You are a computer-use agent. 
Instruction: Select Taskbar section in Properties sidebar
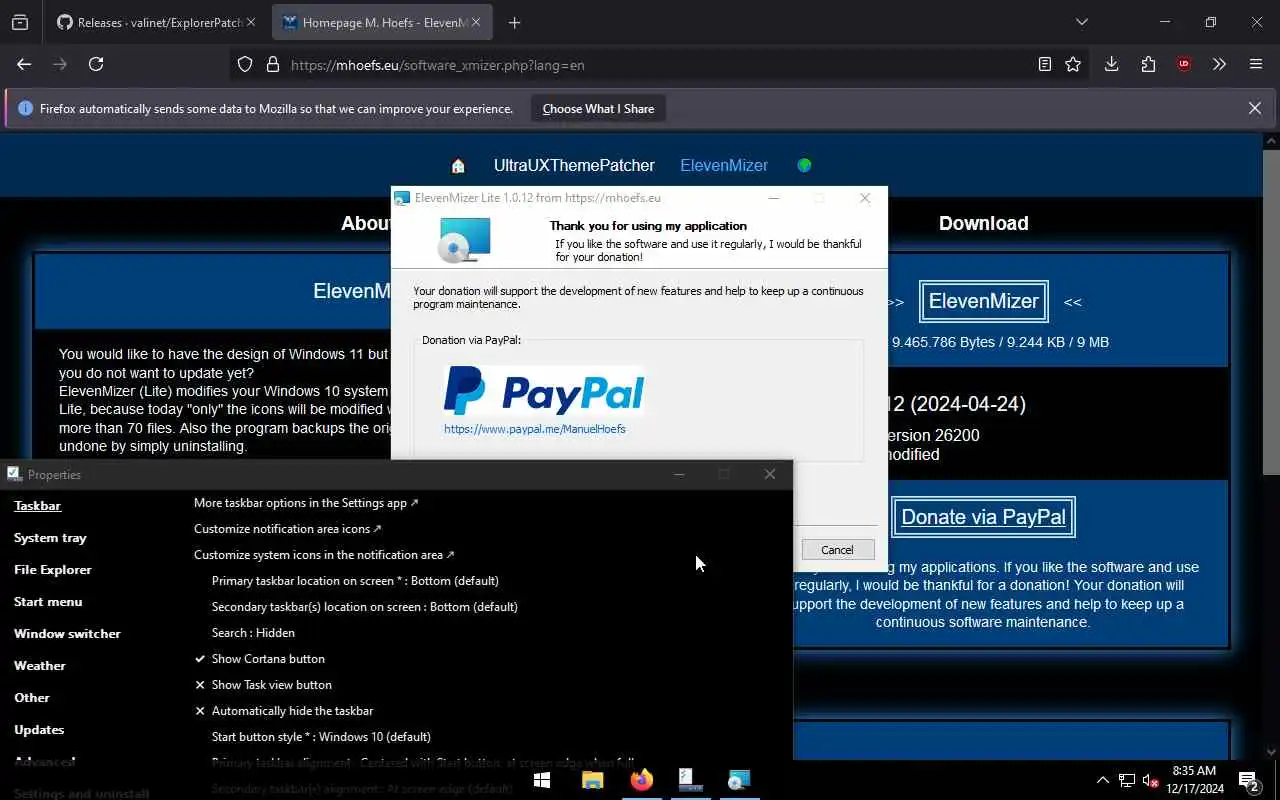37,506
